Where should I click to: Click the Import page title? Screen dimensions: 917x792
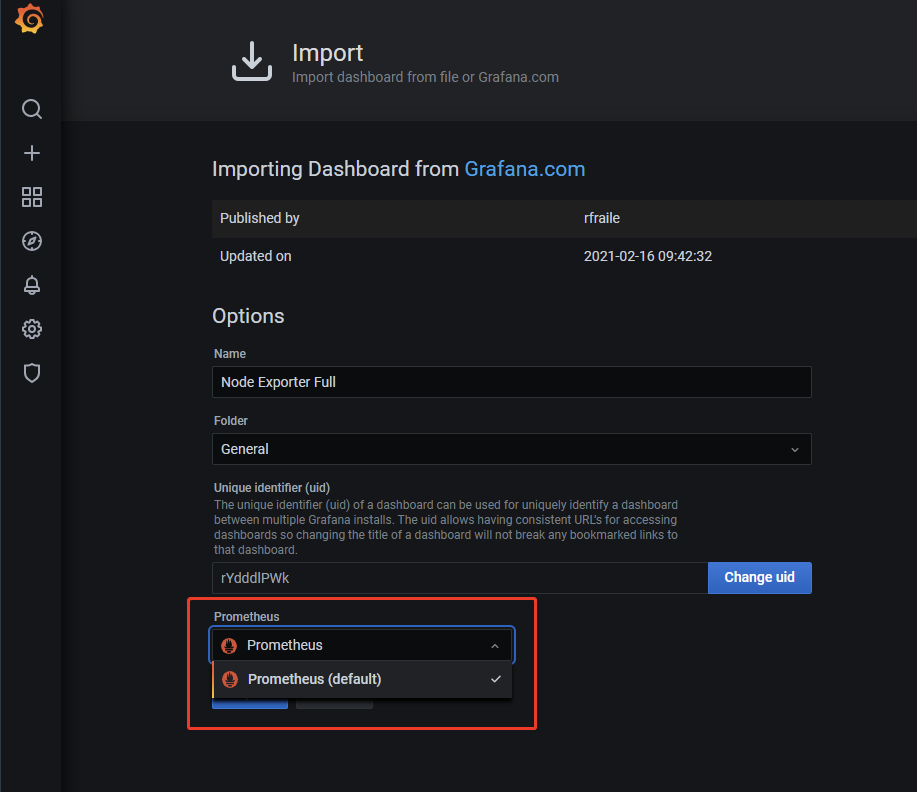pos(328,53)
